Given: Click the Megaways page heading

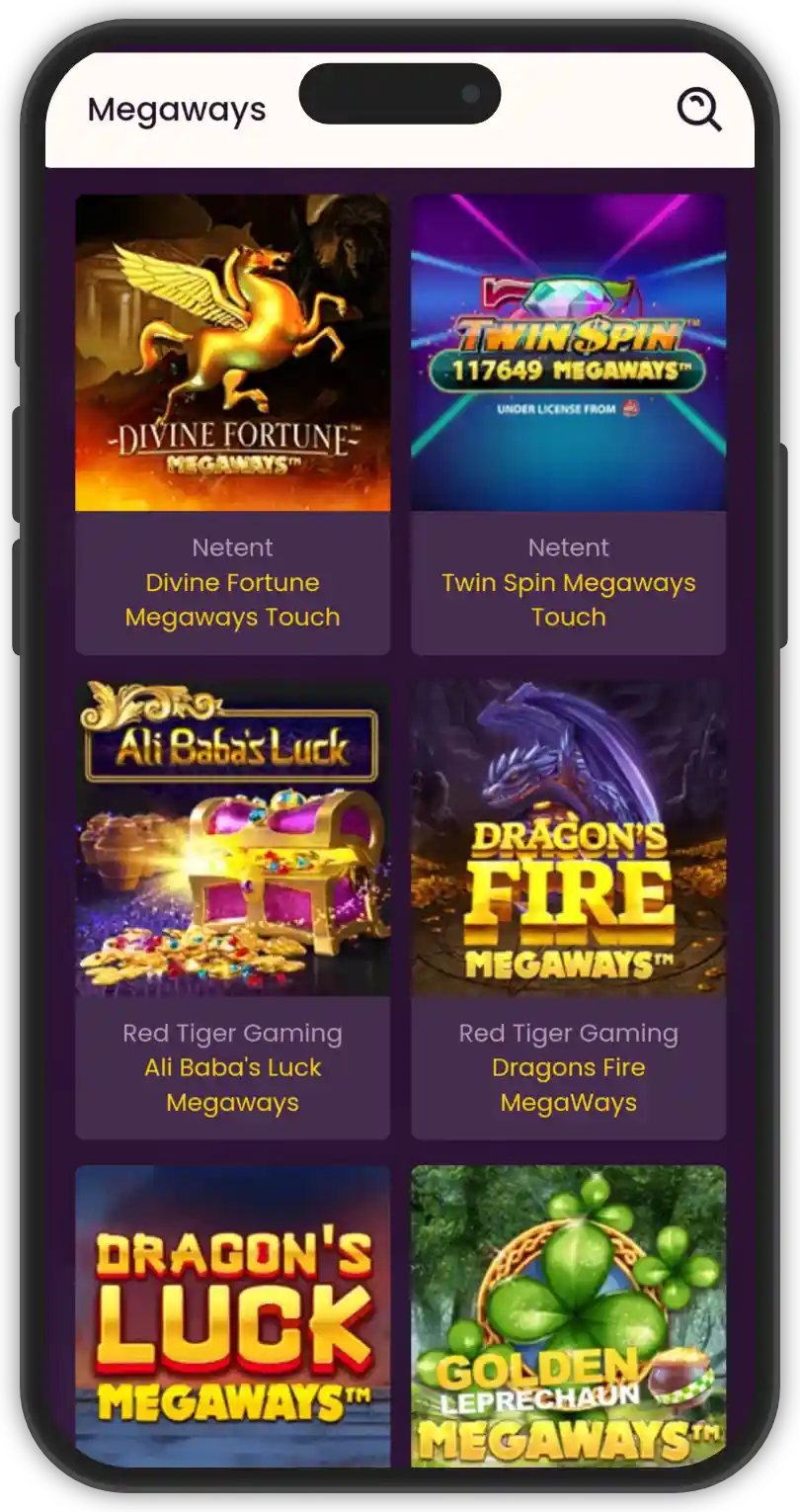Looking at the screenshot, I should 177,110.
